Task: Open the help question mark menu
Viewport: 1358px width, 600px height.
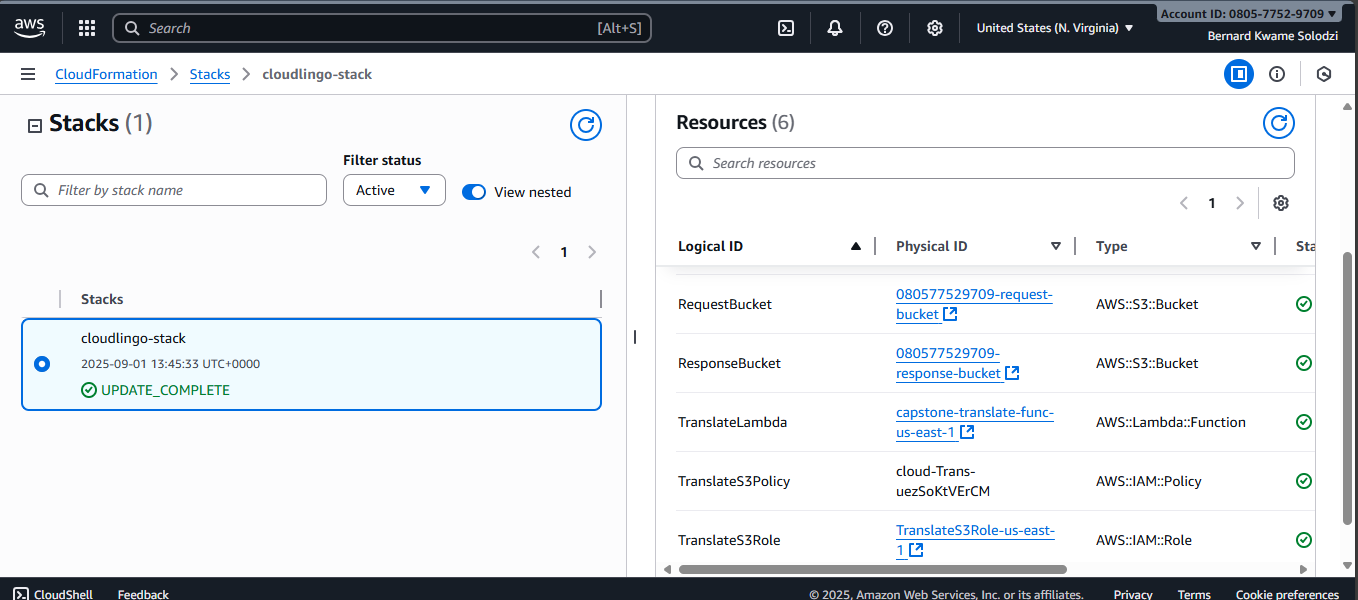Action: (x=885, y=28)
